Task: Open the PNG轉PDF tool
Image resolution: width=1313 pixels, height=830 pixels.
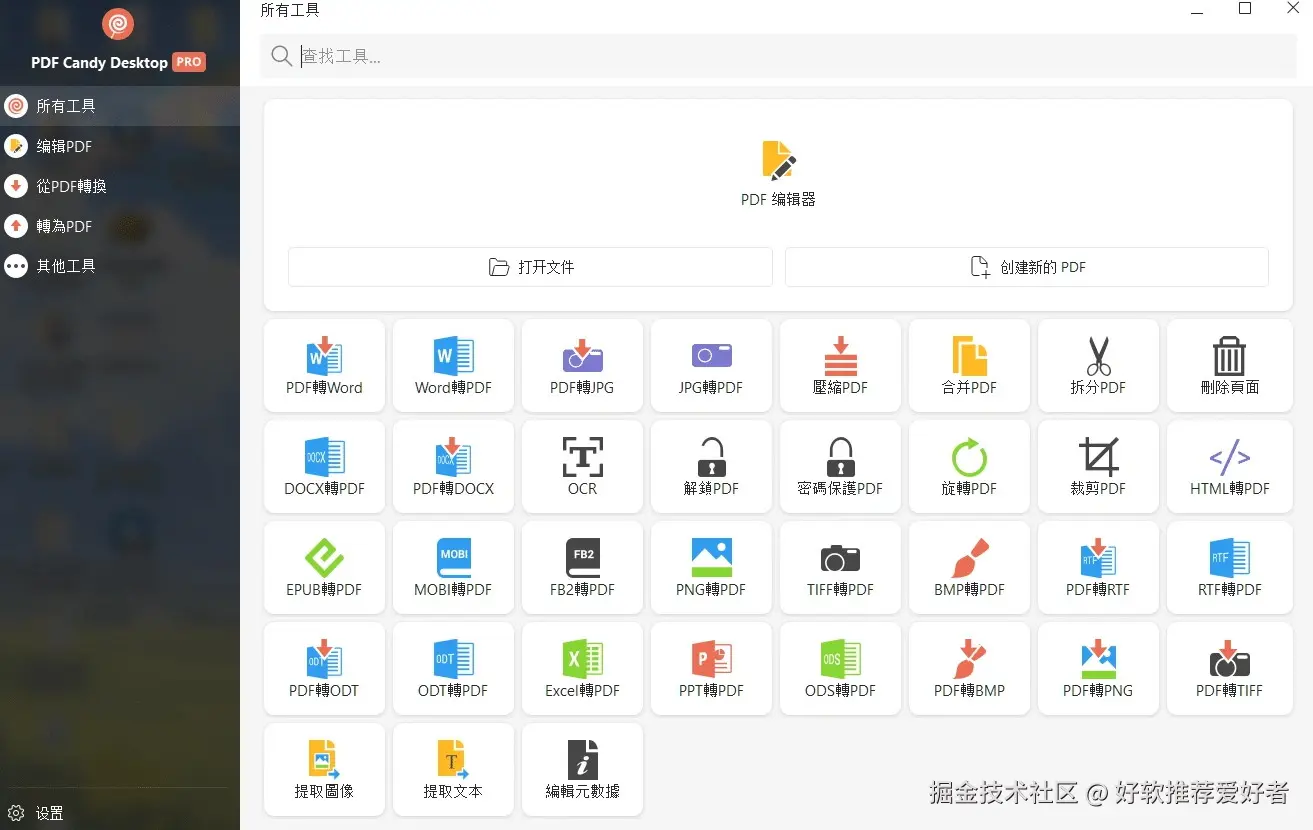Action: point(711,567)
